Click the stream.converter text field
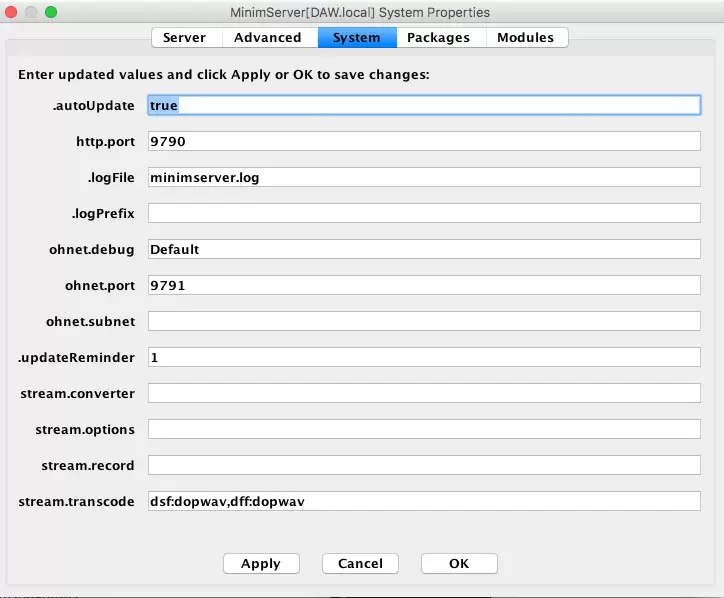Screen dimensions: 724x598 click(423, 394)
